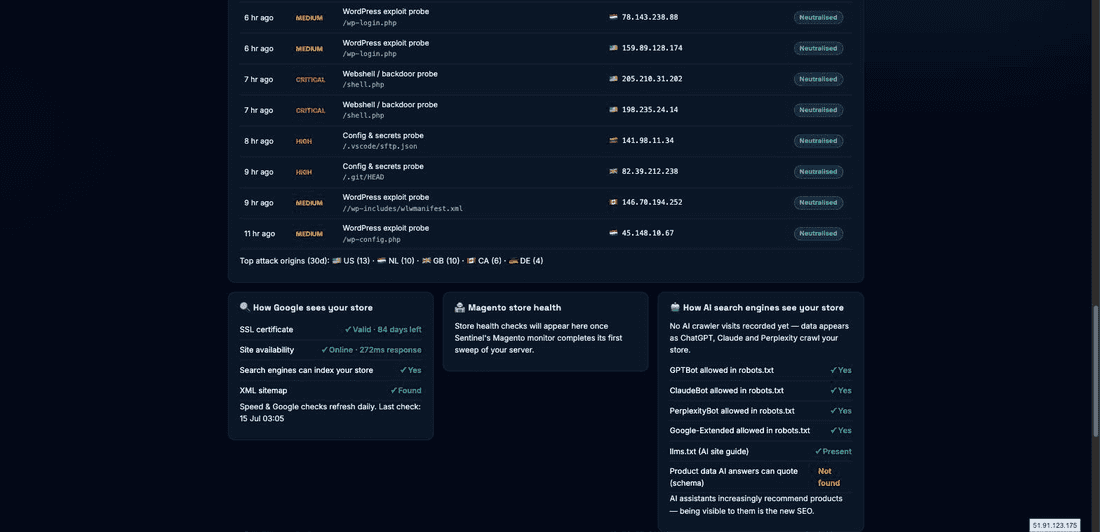
Task: Click the flag icon beside 78.143.238.88
Action: (613, 17)
